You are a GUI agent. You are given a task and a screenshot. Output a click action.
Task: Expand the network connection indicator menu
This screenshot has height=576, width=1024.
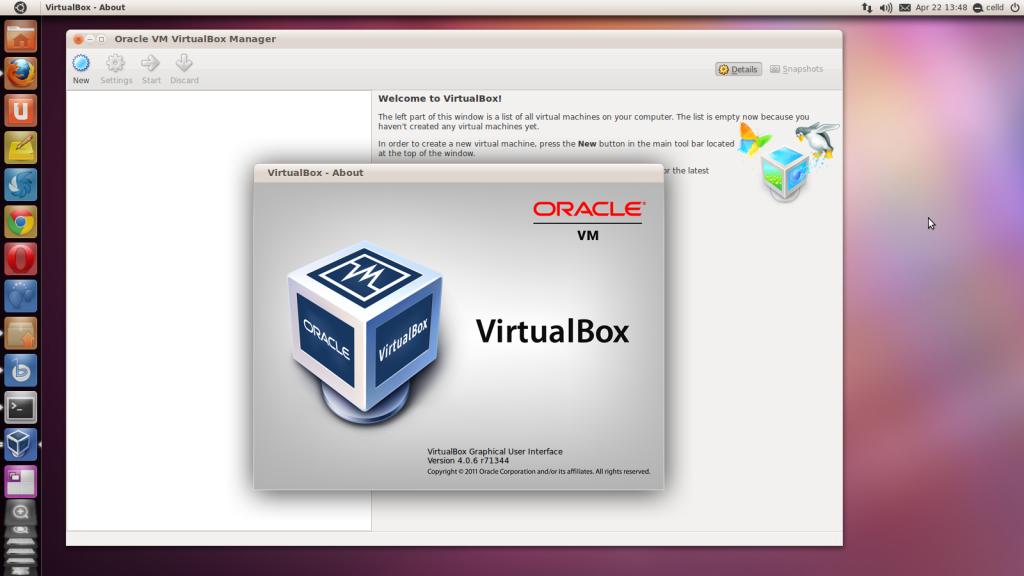(x=867, y=7)
